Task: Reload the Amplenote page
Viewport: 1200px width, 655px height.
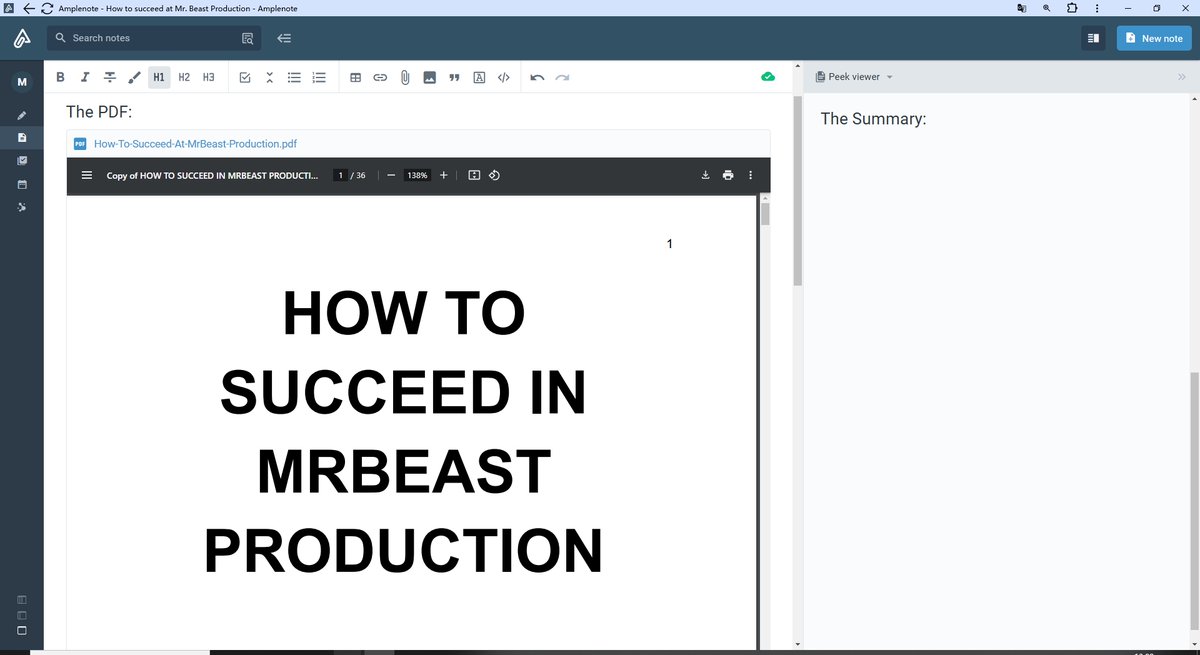Action: point(46,8)
